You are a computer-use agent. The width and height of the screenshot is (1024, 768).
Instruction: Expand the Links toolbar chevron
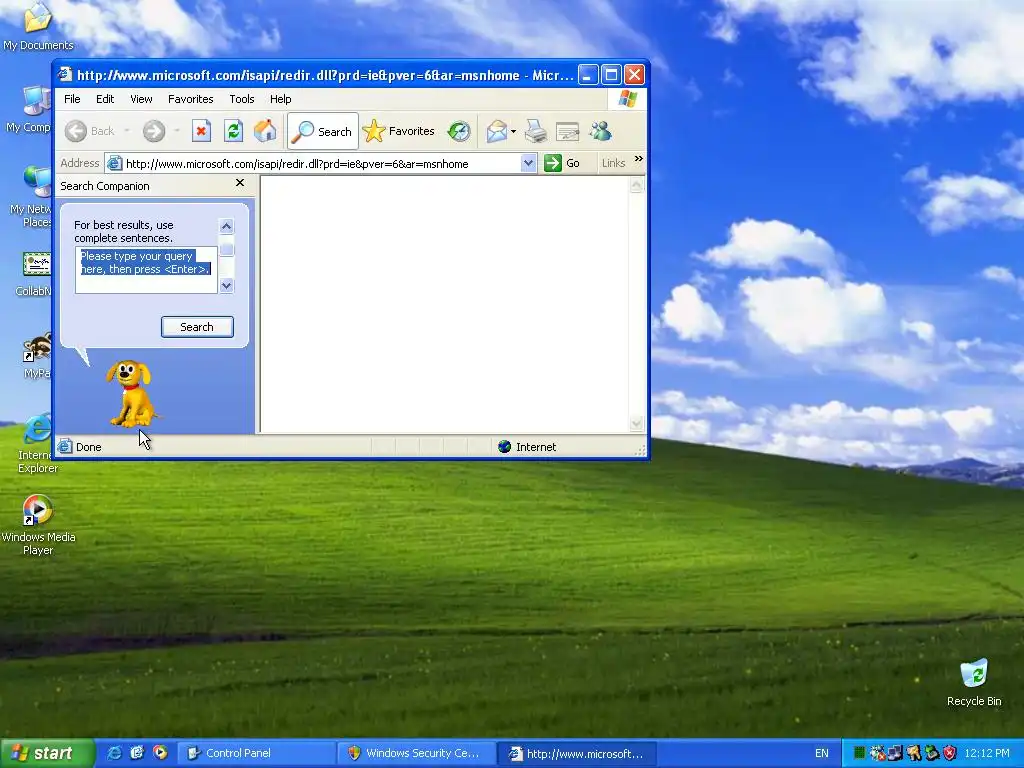pyautogui.click(x=638, y=159)
